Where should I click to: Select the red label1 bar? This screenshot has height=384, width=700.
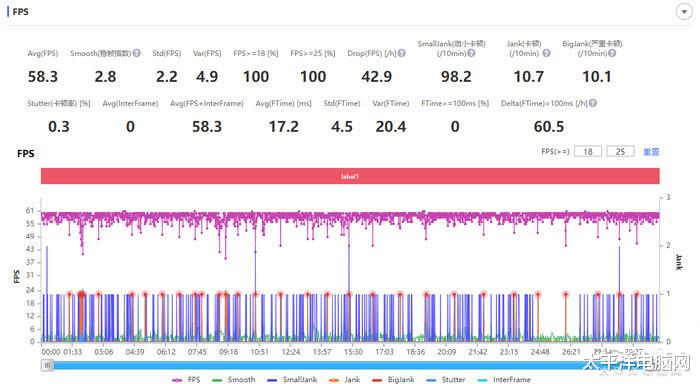(x=350, y=176)
